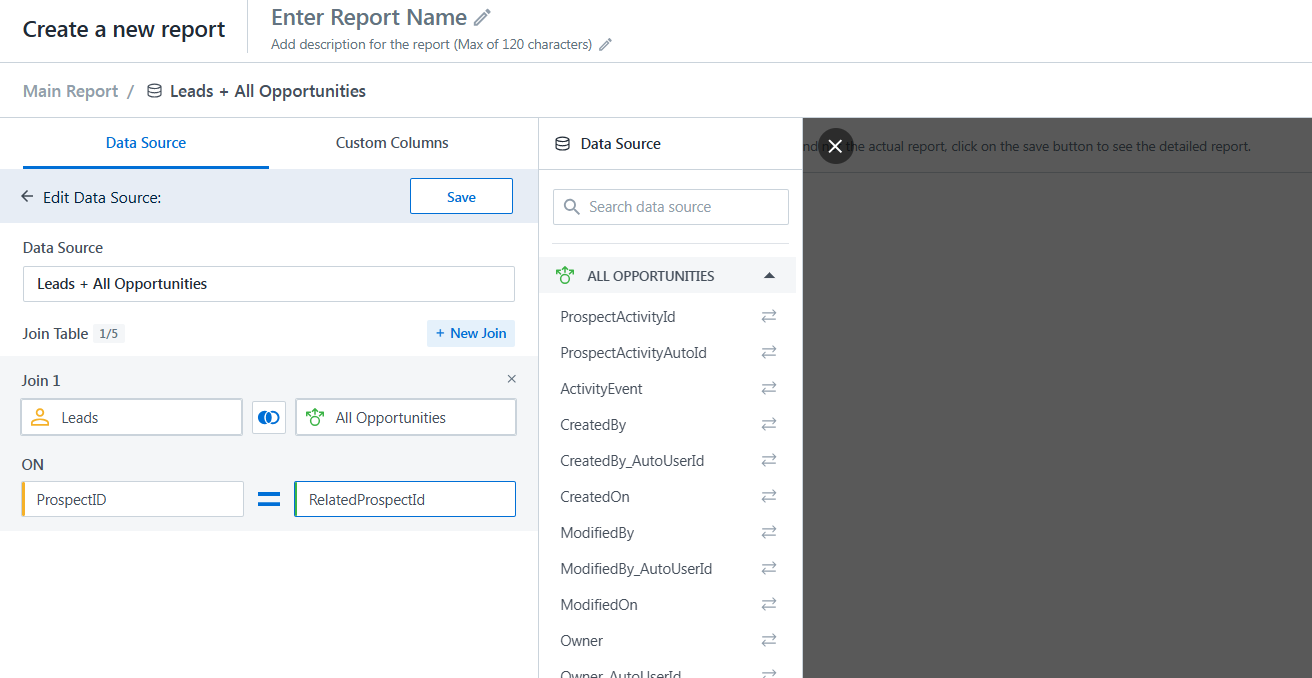The height and width of the screenshot is (678, 1312).
Task: Edit report description via small pencil icon
Action: 605,45
